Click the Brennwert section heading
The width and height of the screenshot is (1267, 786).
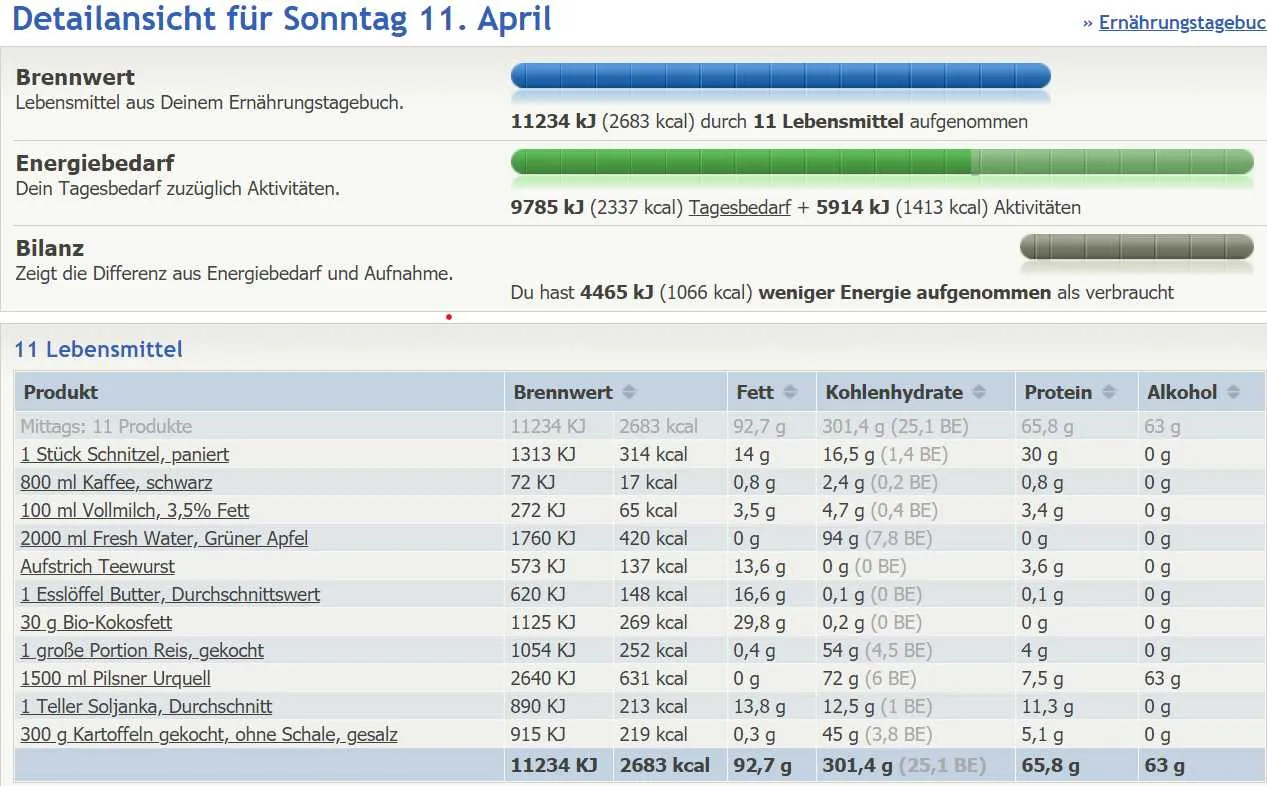[x=75, y=77]
